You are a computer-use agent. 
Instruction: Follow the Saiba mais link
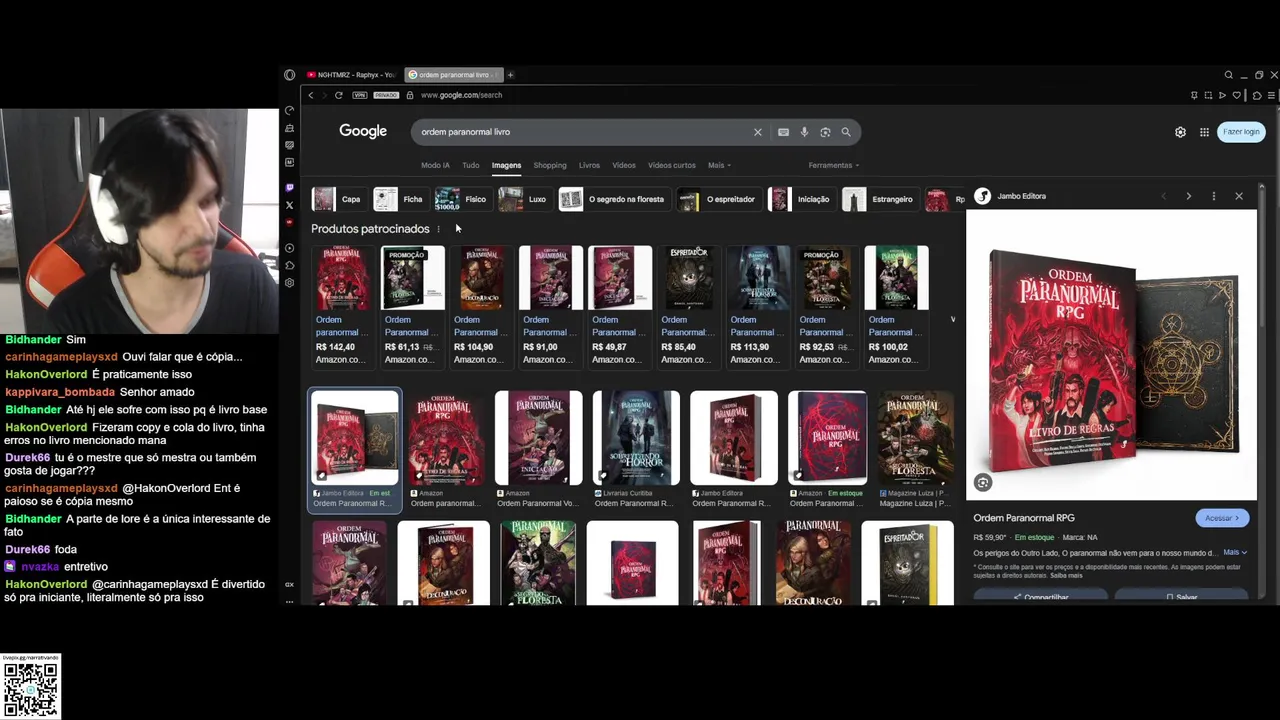click(x=1066, y=575)
